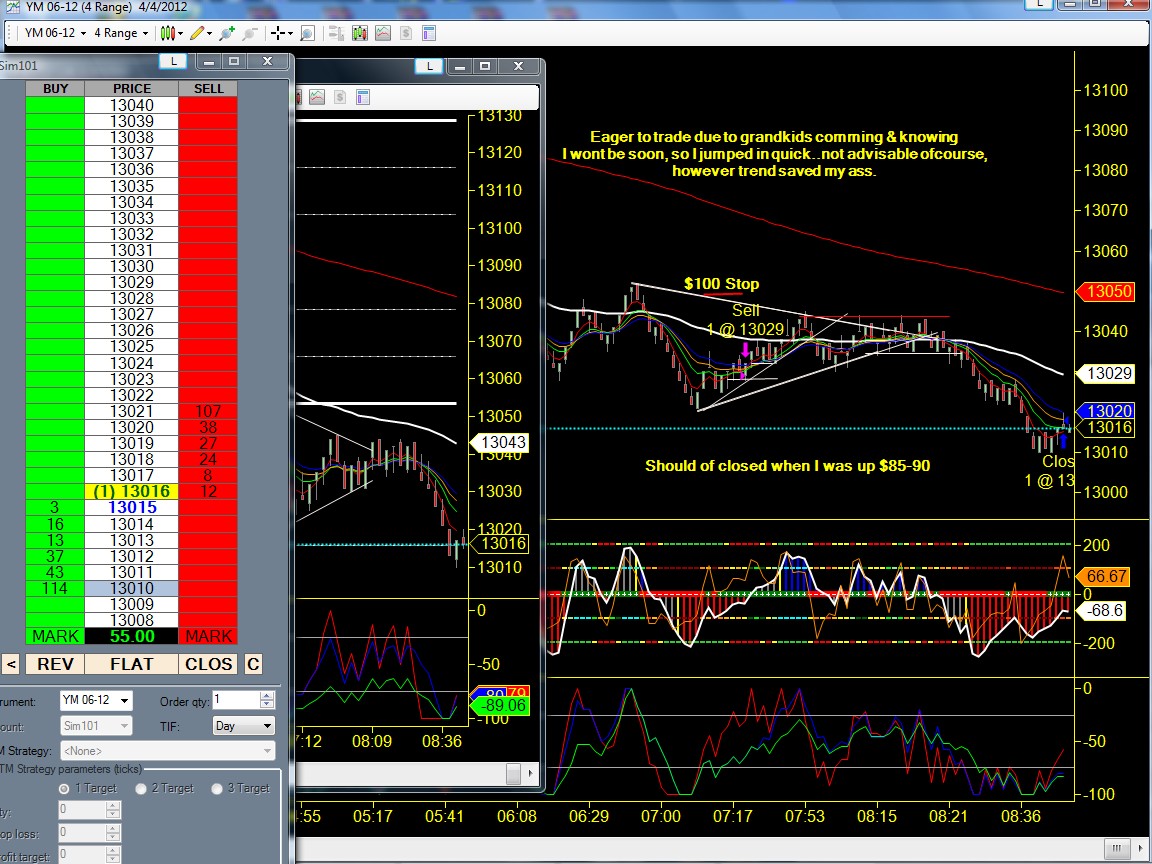Select the crosshair cursor icon
1152x864 pixels.
[278, 33]
